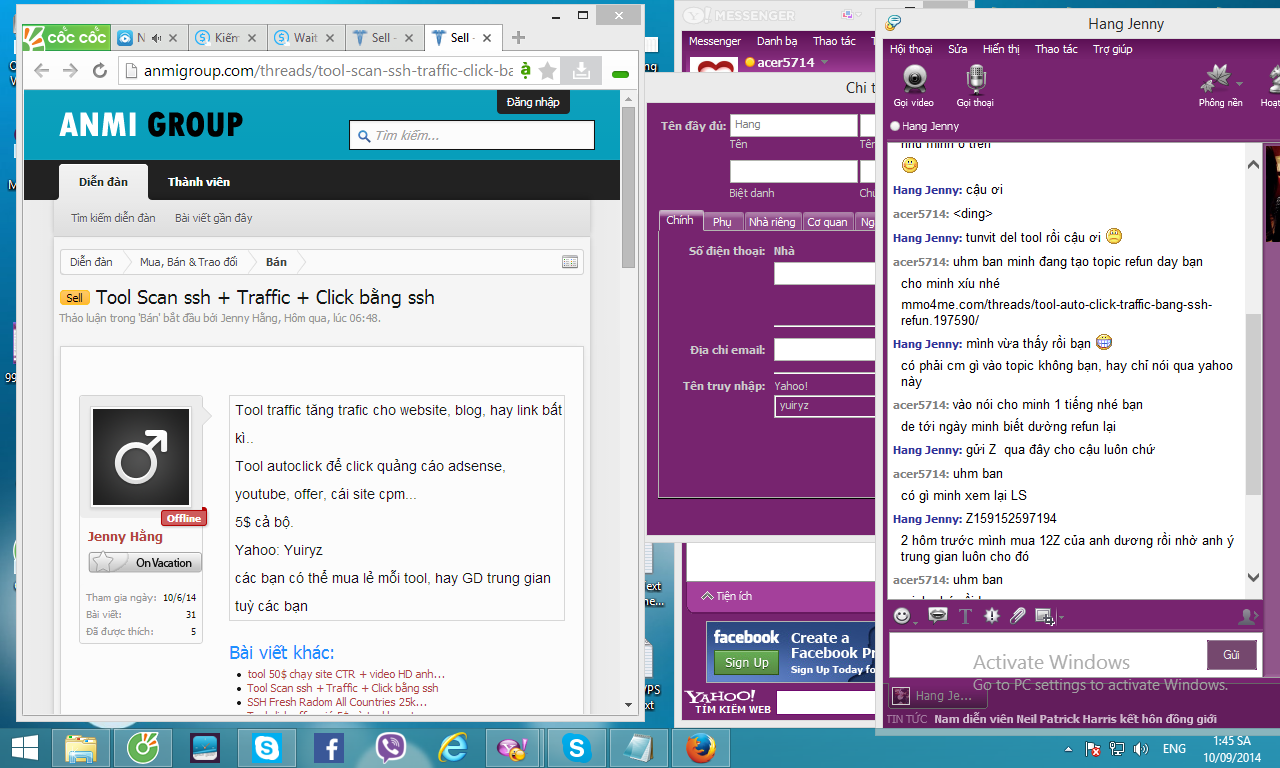Open the Trợ giúp menu

[x=1112, y=49]
